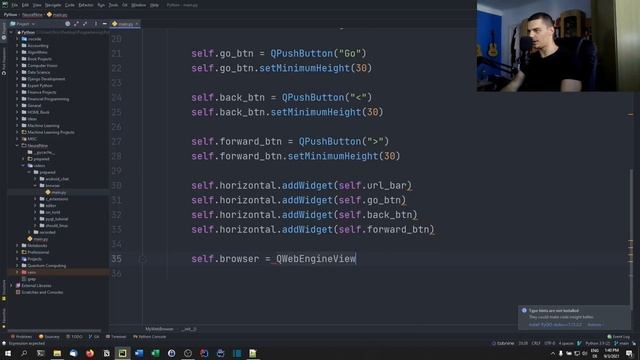Click NeuralNine in the breadcrumb path

[32, 15]
